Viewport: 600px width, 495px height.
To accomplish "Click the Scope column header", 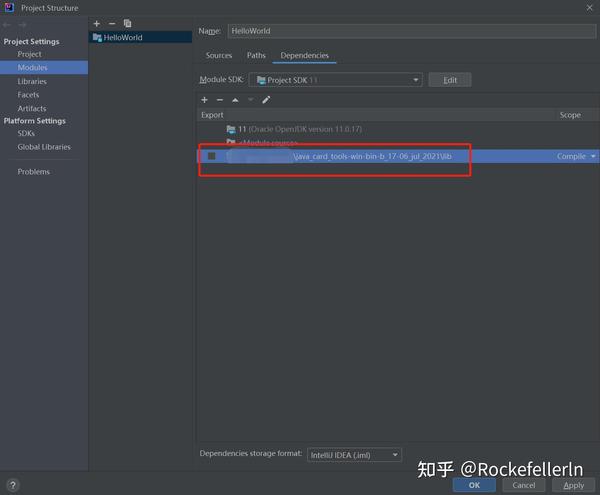I will pyautogui.click(x=570, y=115).
